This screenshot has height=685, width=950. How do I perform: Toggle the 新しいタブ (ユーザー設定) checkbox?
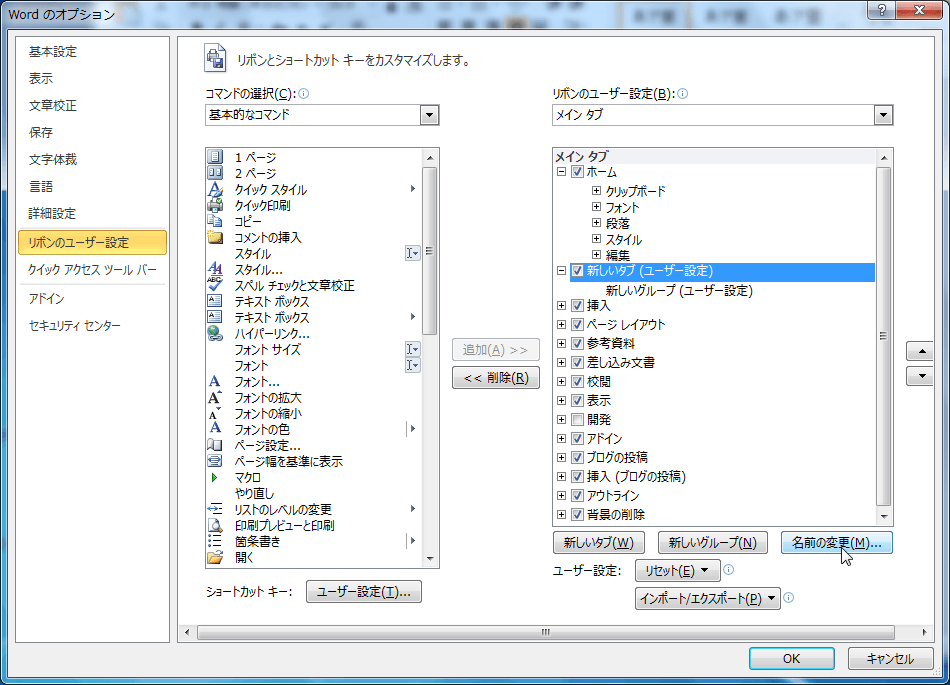[577, 271]
